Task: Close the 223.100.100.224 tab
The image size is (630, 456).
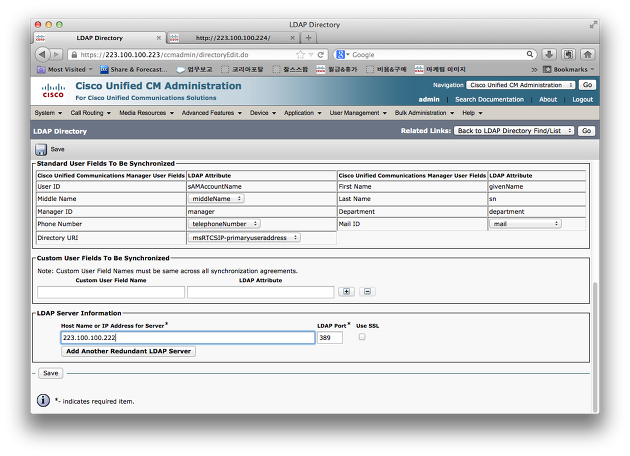Action: point(292,38)
